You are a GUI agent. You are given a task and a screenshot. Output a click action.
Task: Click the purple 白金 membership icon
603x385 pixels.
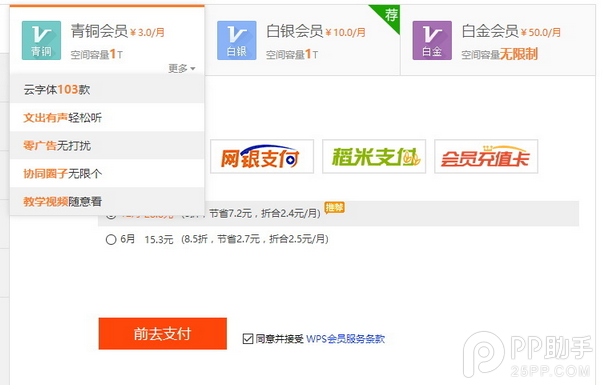[x=432, y=40]
